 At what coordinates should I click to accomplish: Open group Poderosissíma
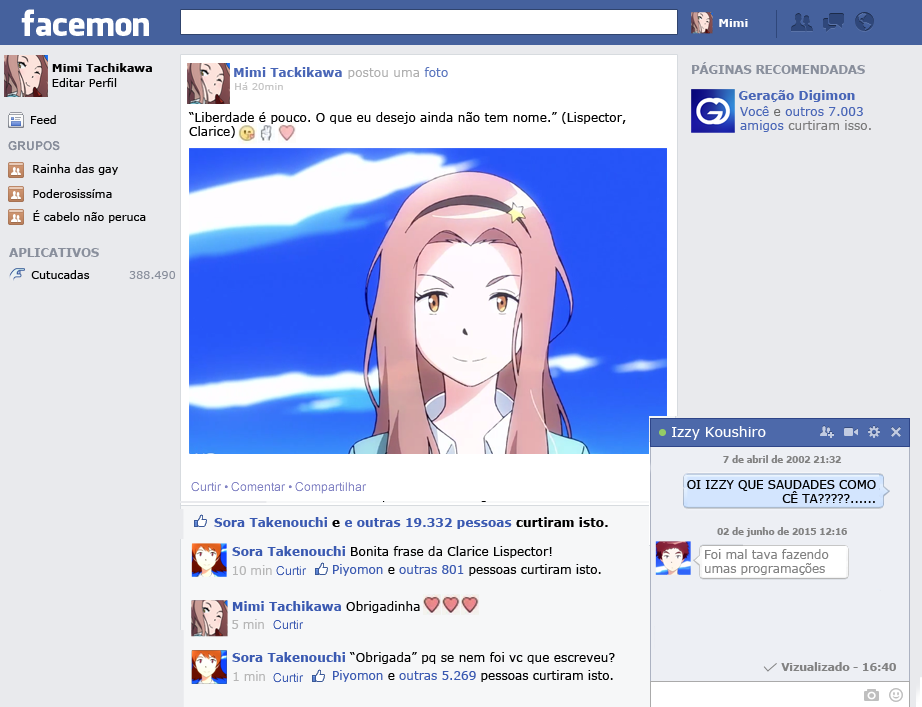pos(72,194)
